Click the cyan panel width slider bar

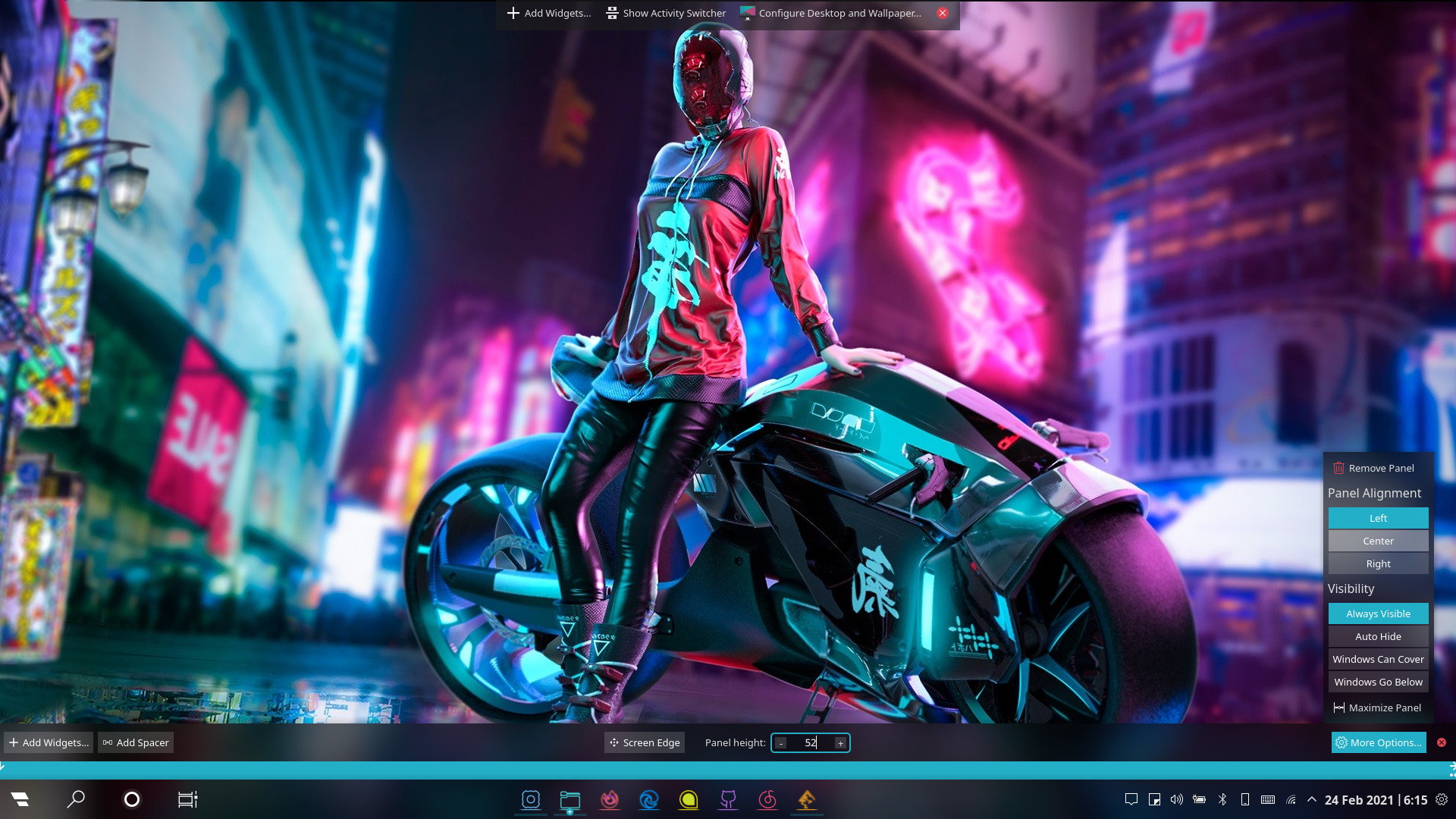pyautogui.click(x=728, y=770)
